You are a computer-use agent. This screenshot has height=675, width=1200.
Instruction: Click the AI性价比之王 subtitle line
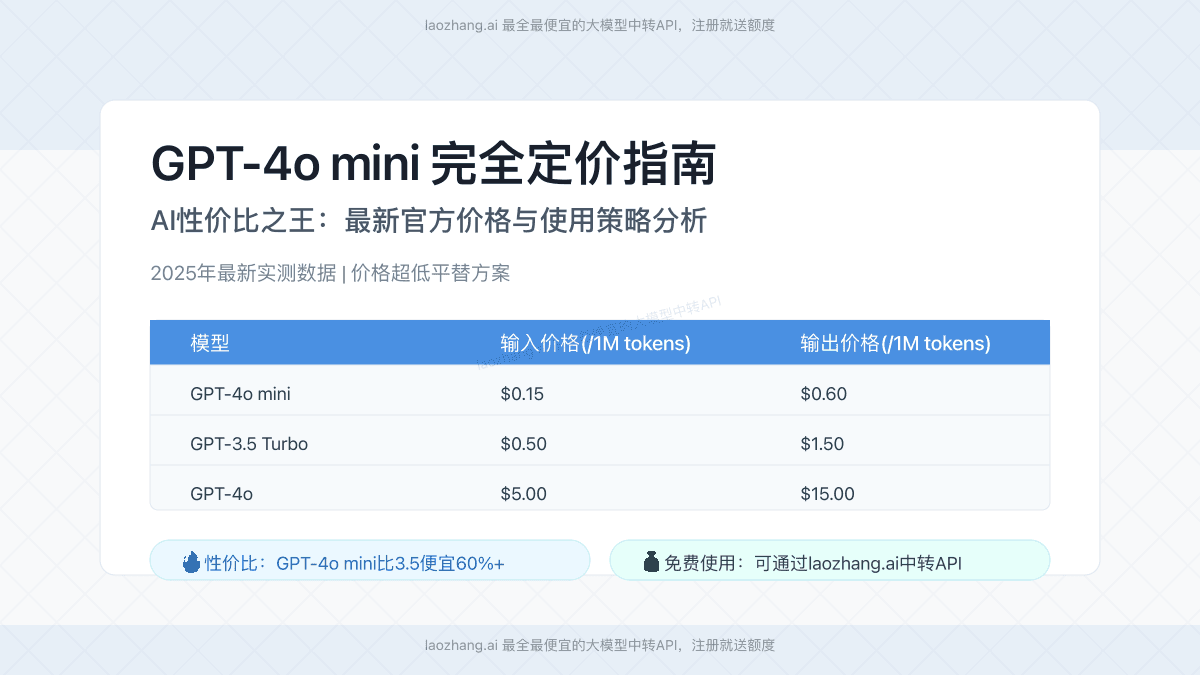pos(429,221)
